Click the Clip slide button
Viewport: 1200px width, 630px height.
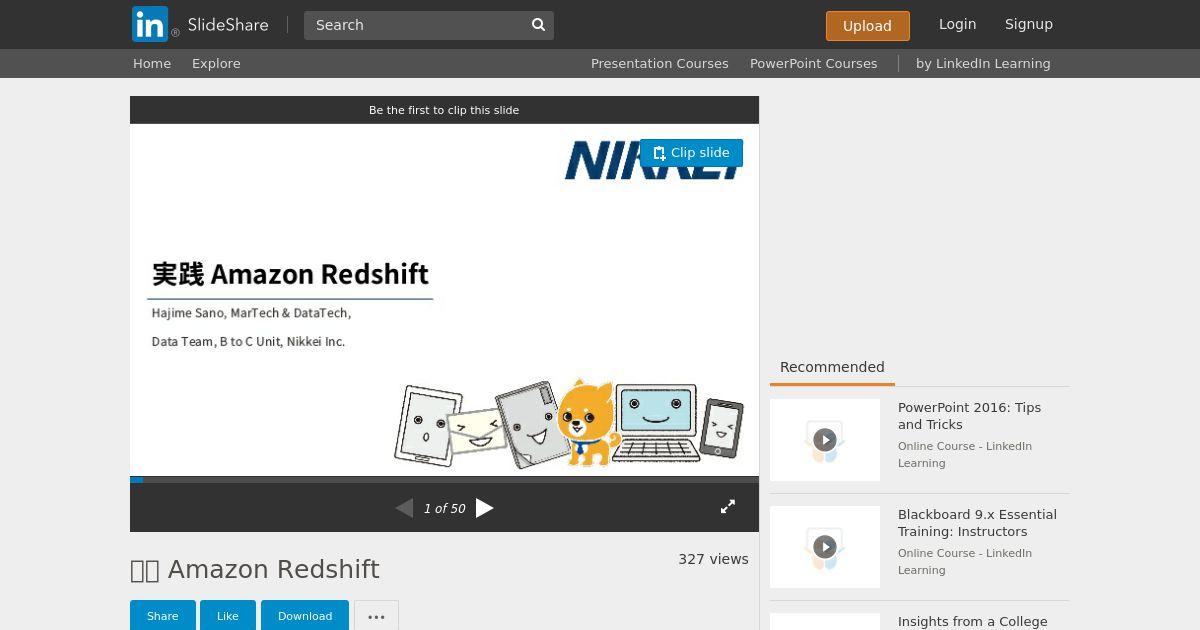pos(691,153)
